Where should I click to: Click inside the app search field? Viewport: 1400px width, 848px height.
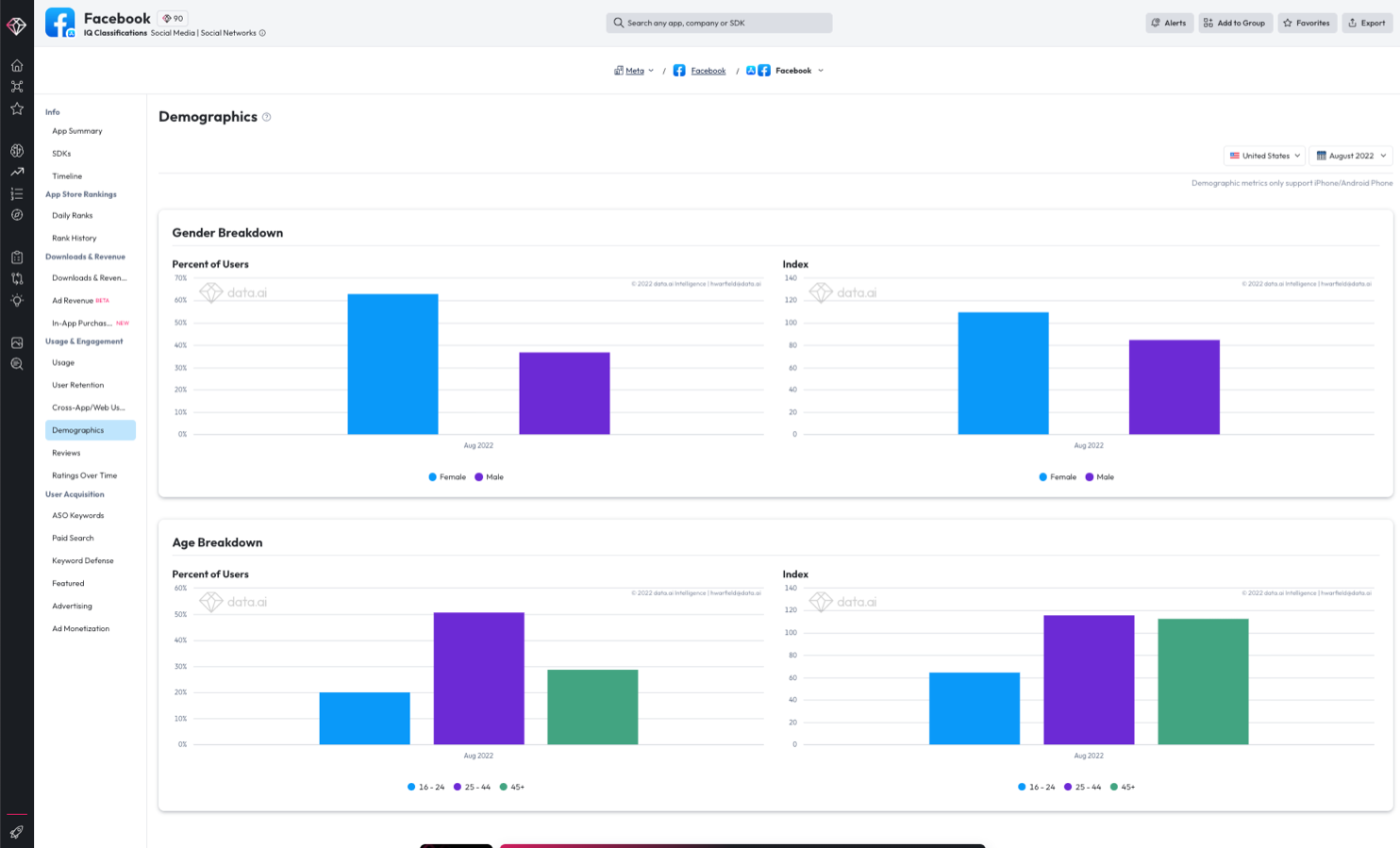pyautogui.click(x=719, y=23)
